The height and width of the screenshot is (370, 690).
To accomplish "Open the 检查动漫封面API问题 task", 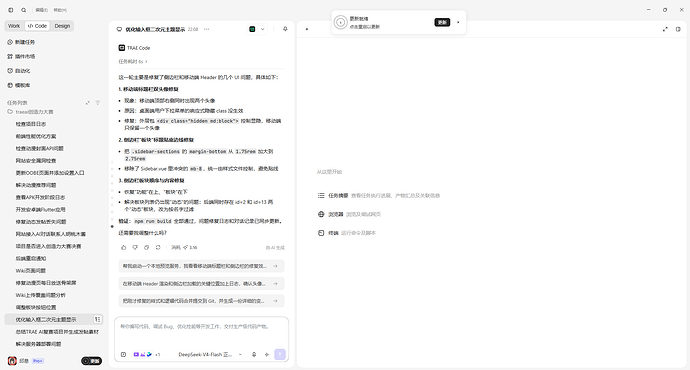I will point(40,148).
